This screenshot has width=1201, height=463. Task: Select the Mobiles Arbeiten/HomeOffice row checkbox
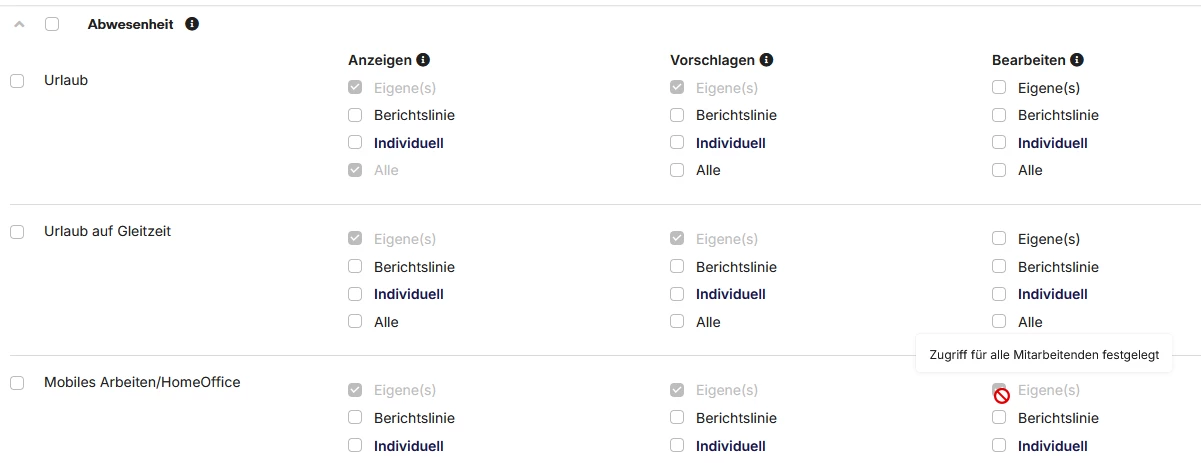click(17, 383)
